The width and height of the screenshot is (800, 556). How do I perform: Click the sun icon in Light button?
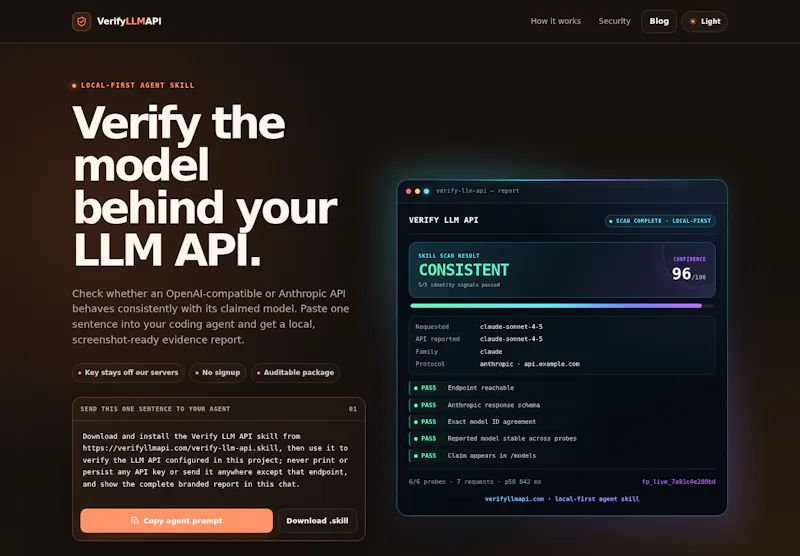click(x=692, y=21)
